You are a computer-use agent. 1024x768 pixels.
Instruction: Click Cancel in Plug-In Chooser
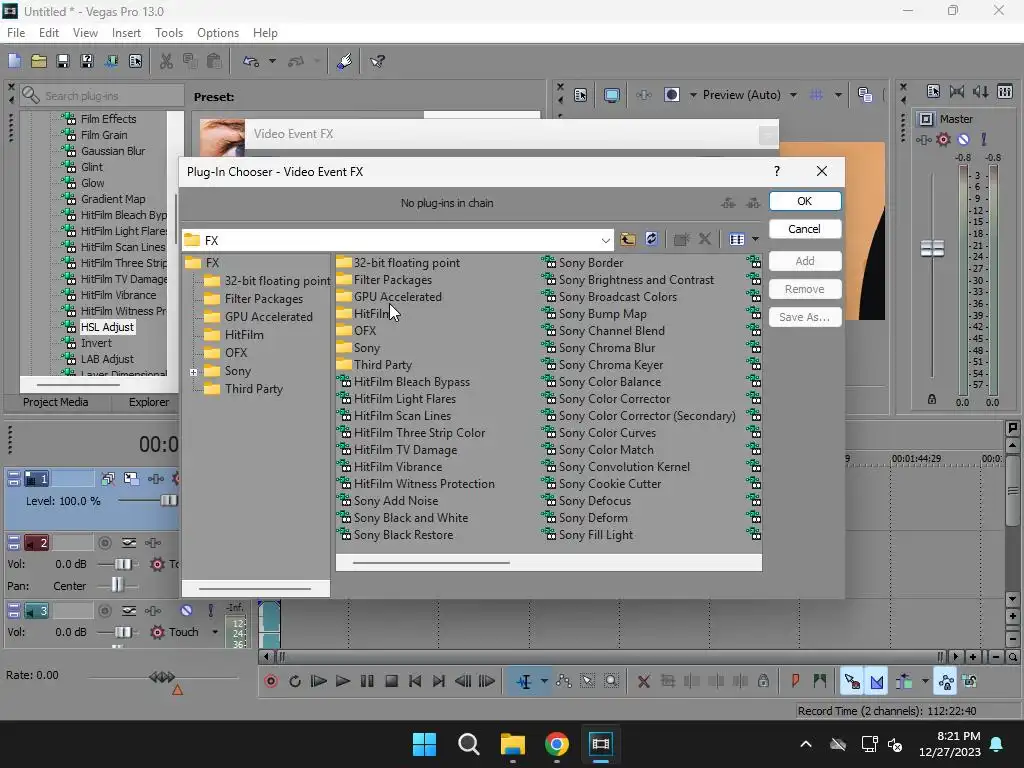coord(805,229)
